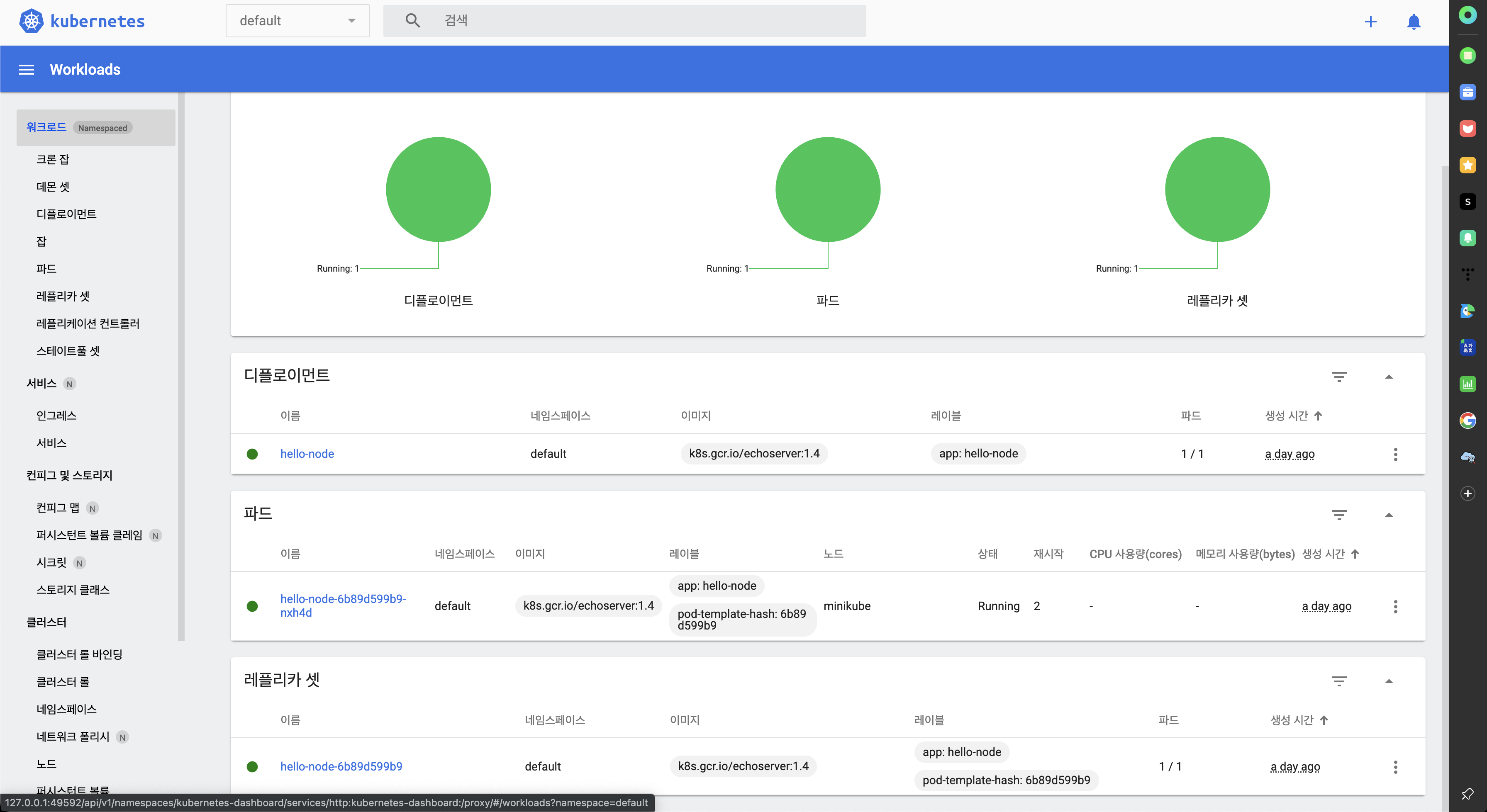Open actions menu for hello-node deployment
Viewport: 1487px width, 812px height.
coord(1395,454)
